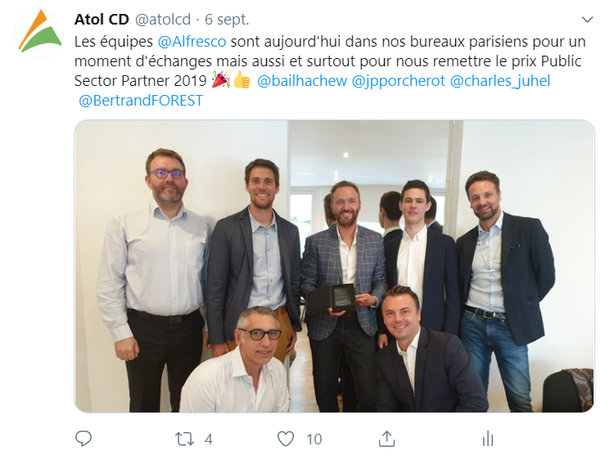This screenshot has height=455, width=610.
Task: Expand the tweet options chevron menu
Action: [x=587, y=19]
